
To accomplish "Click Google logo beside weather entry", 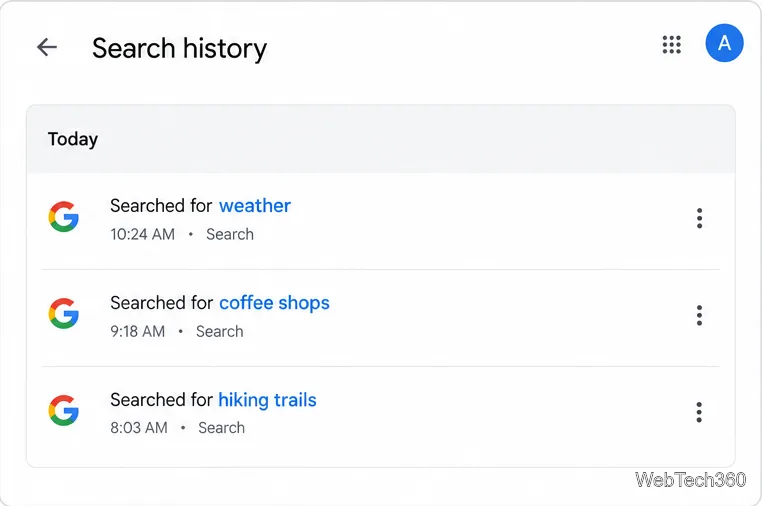I will point(64,216).
